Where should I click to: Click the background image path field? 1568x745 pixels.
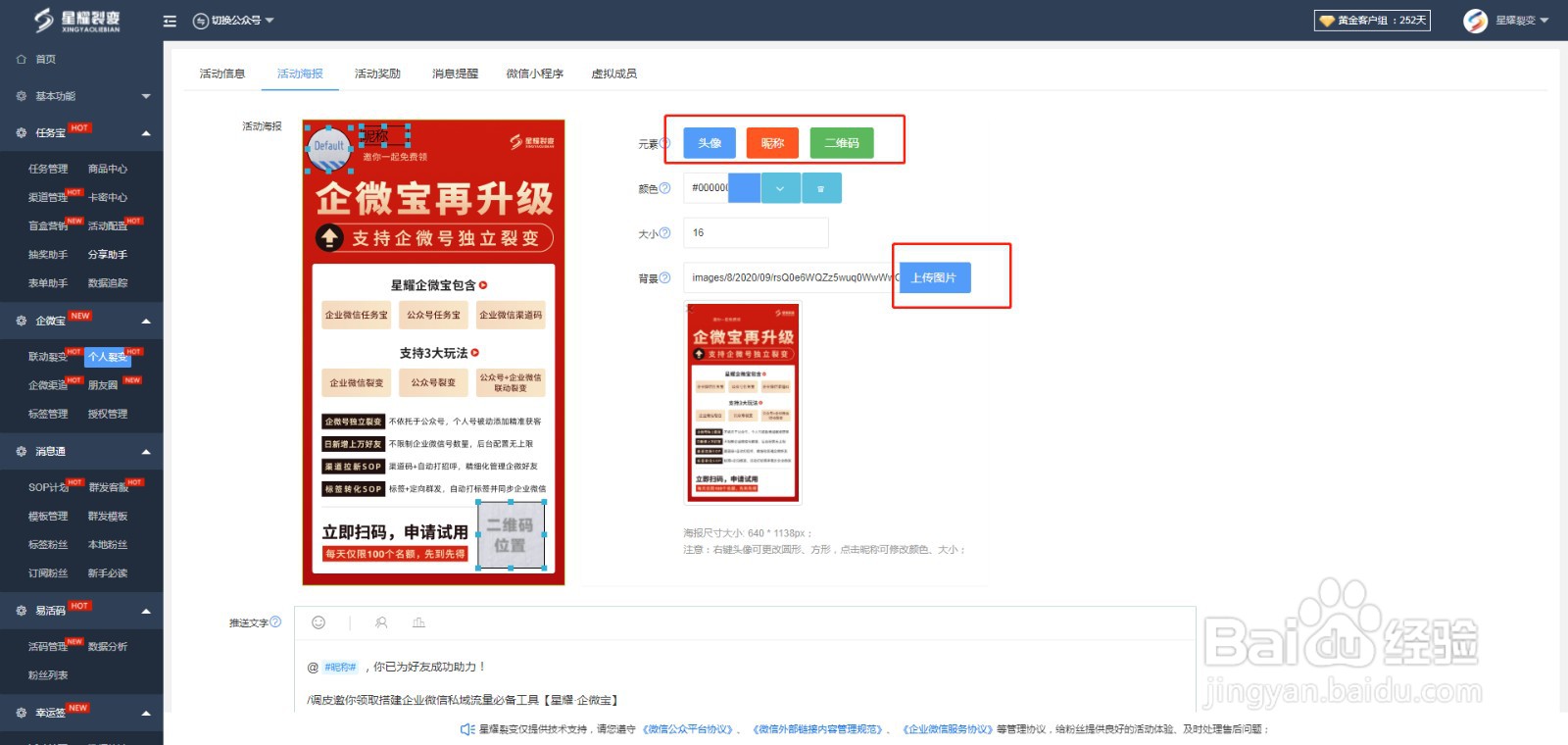[792, 277]
